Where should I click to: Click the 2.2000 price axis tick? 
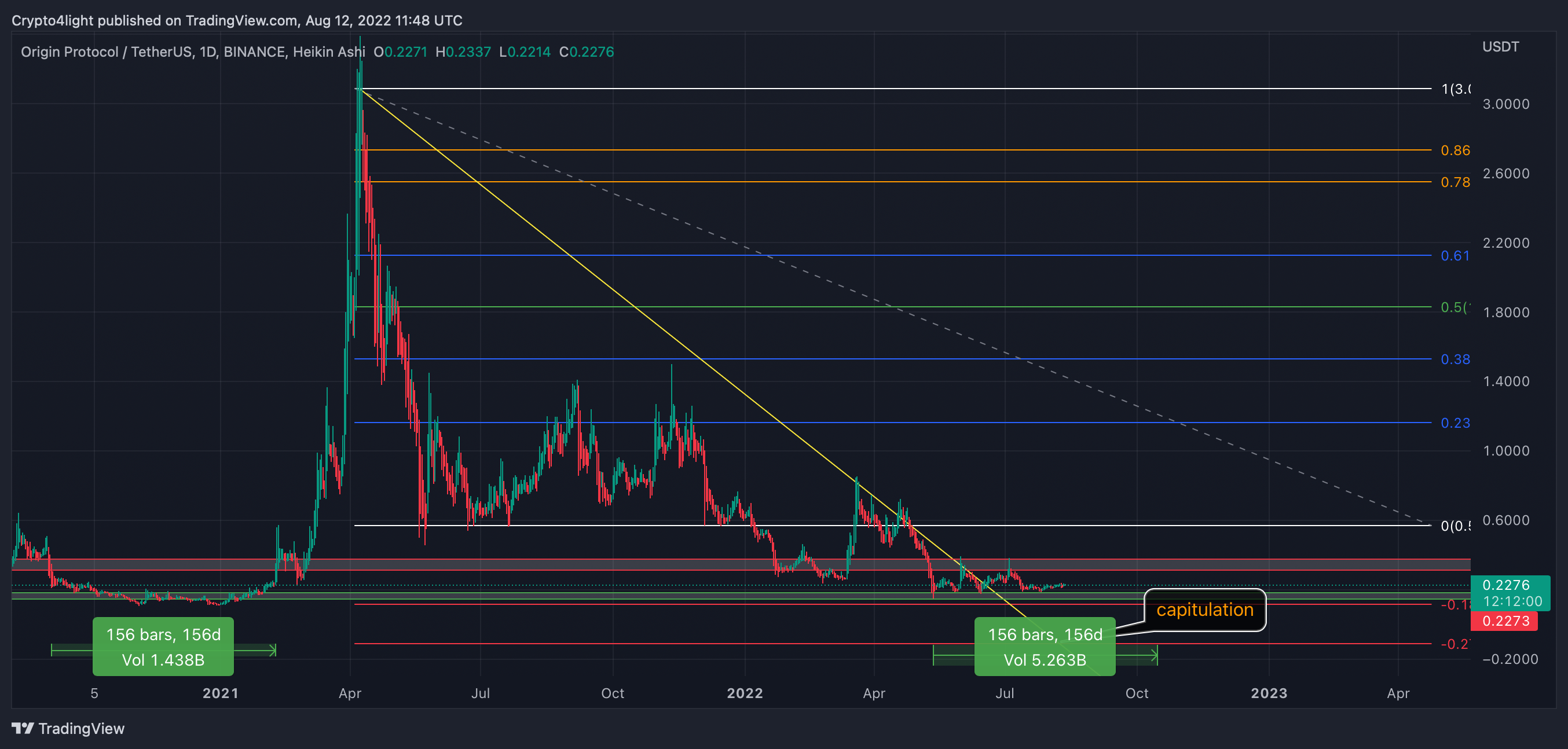[1506, 243]
